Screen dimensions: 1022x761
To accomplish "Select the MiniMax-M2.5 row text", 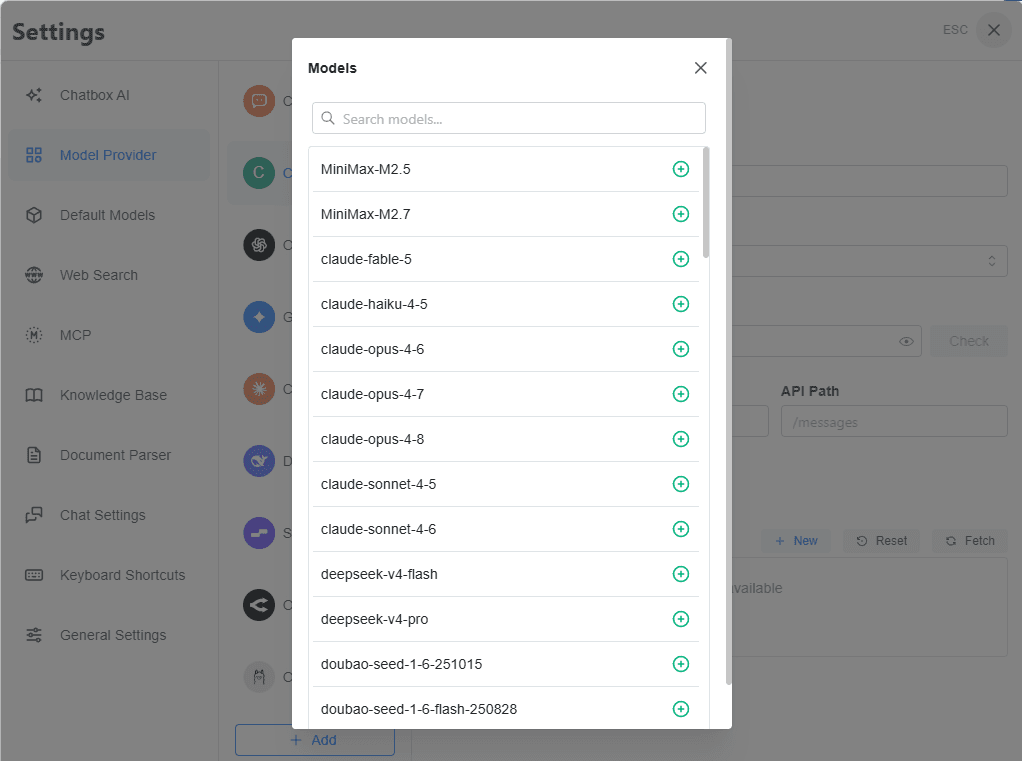I will pyautogui.click(x=366, y=169).
